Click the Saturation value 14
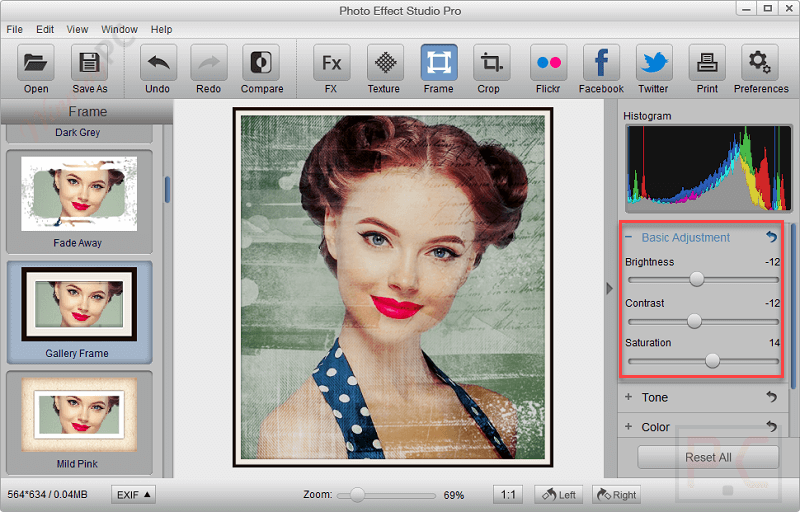800x512 pixels. click(x=774, y=342)
